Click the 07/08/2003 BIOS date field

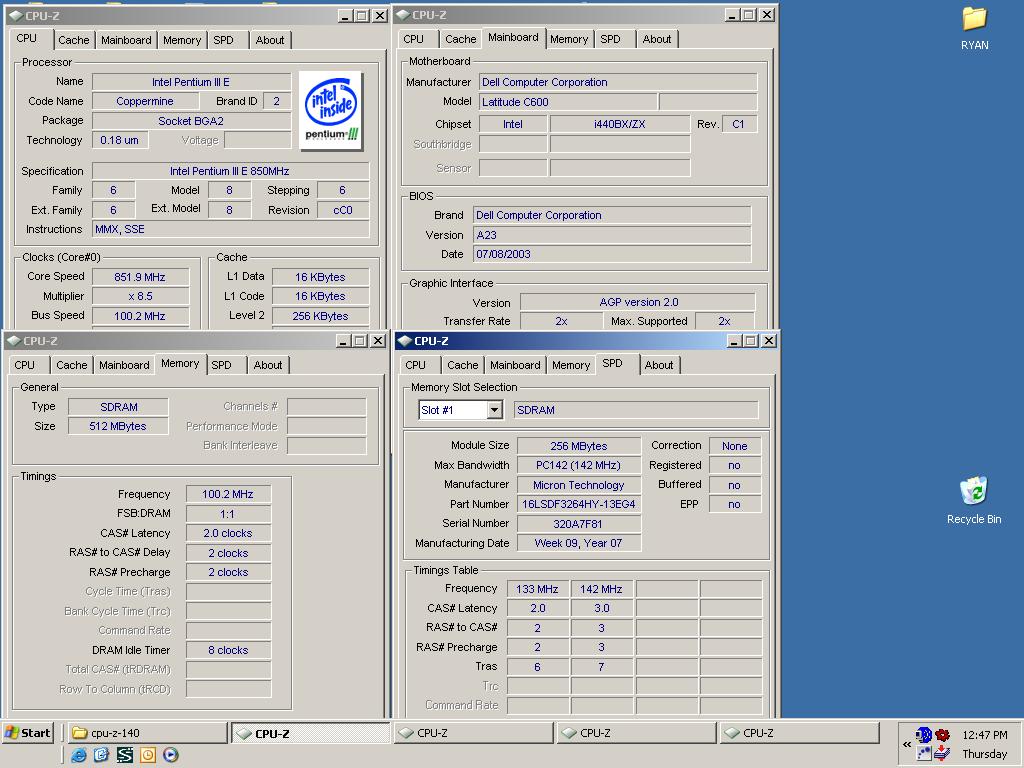click(x=612, y=254)
